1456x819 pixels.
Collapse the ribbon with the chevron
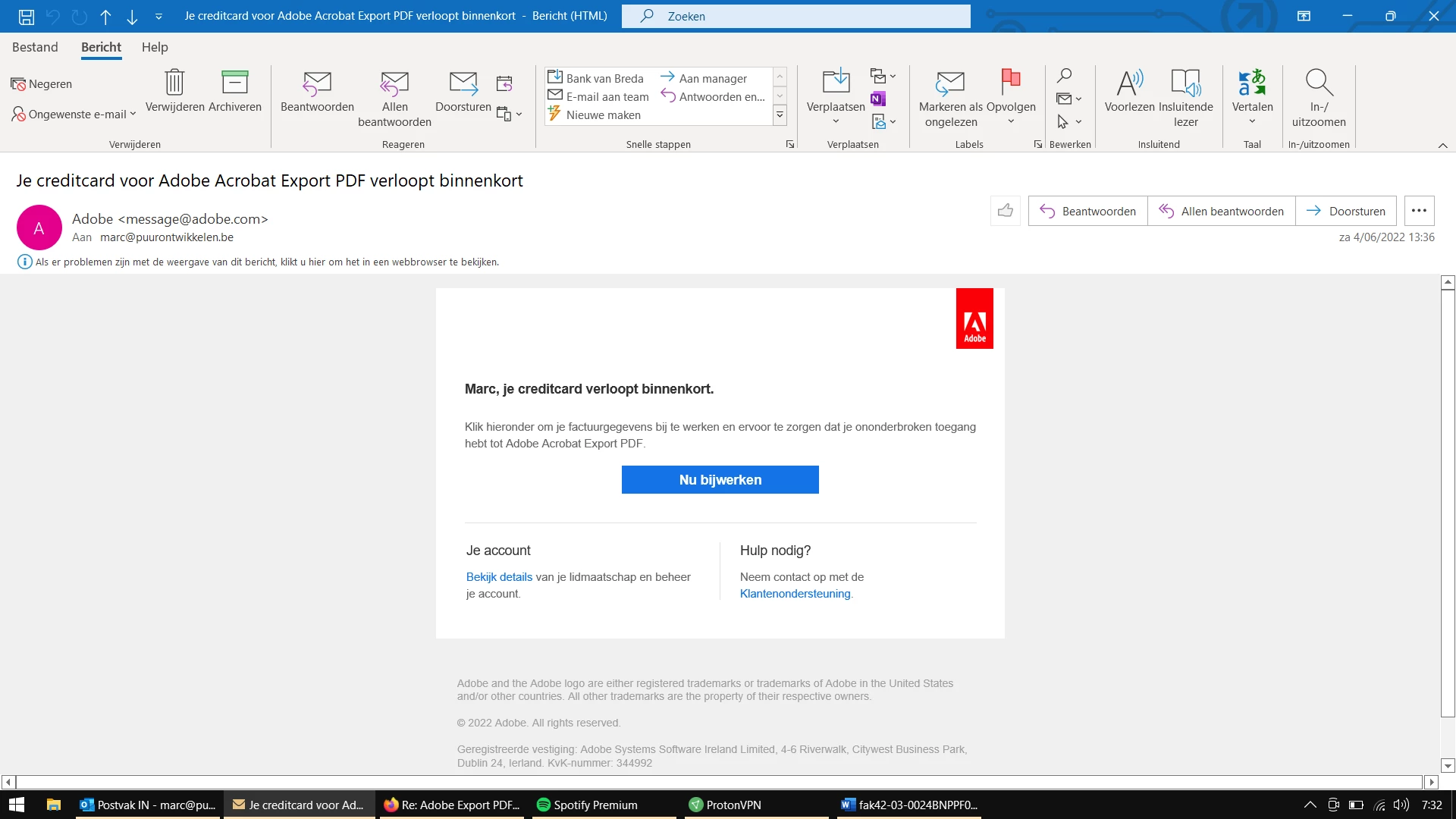(x=1442, y=145)
